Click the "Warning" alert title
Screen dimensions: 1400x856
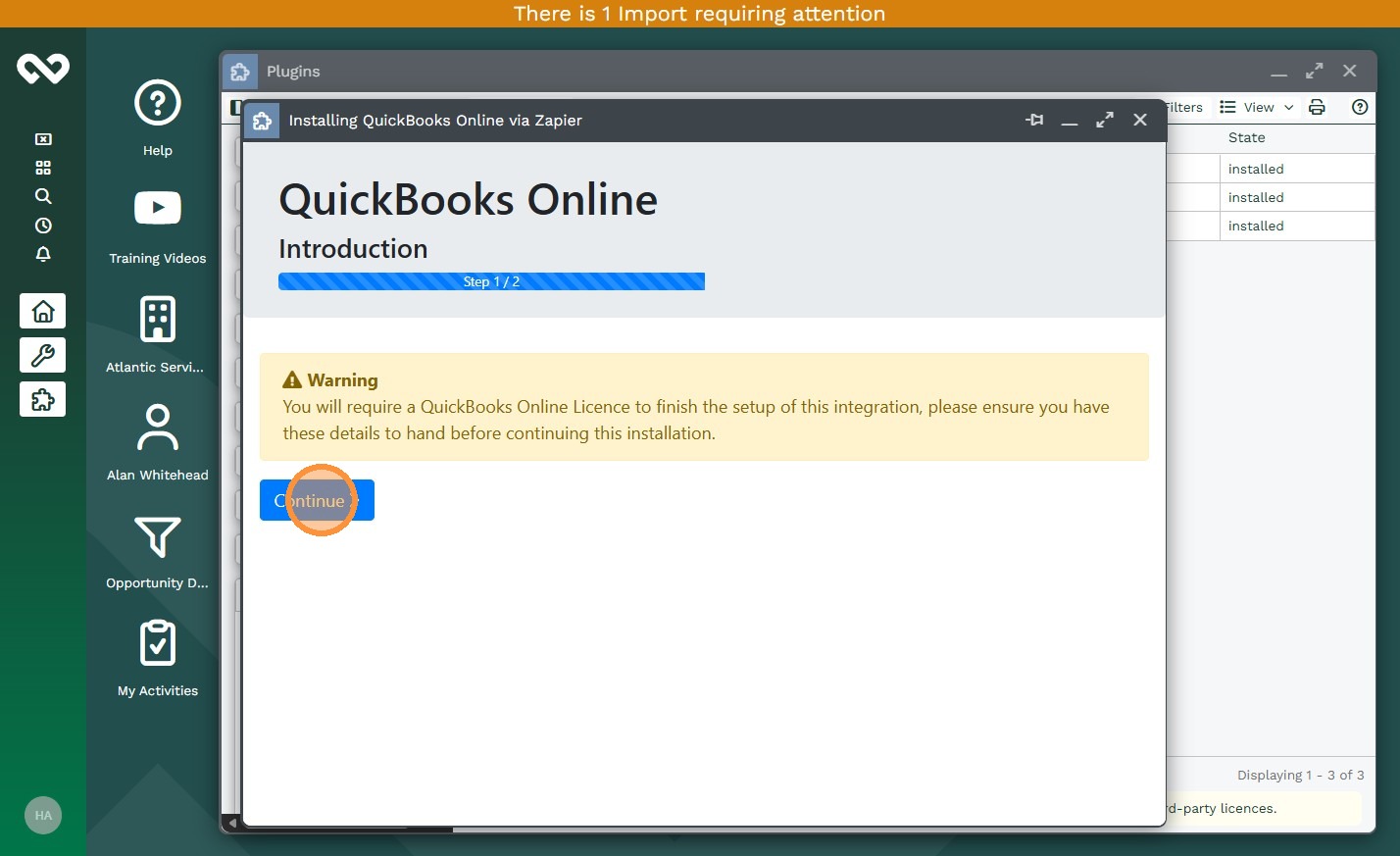(x=342, y=380)
